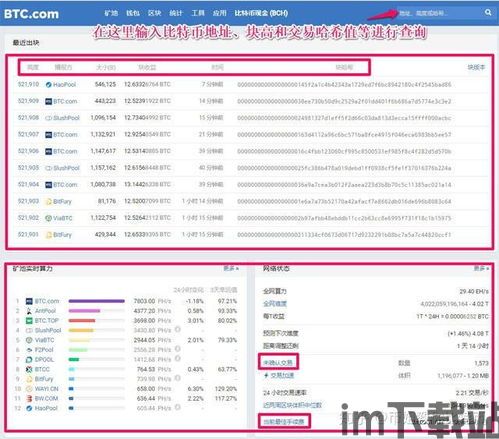Click AntPool name in hashrate ranking

pos(45,311)
